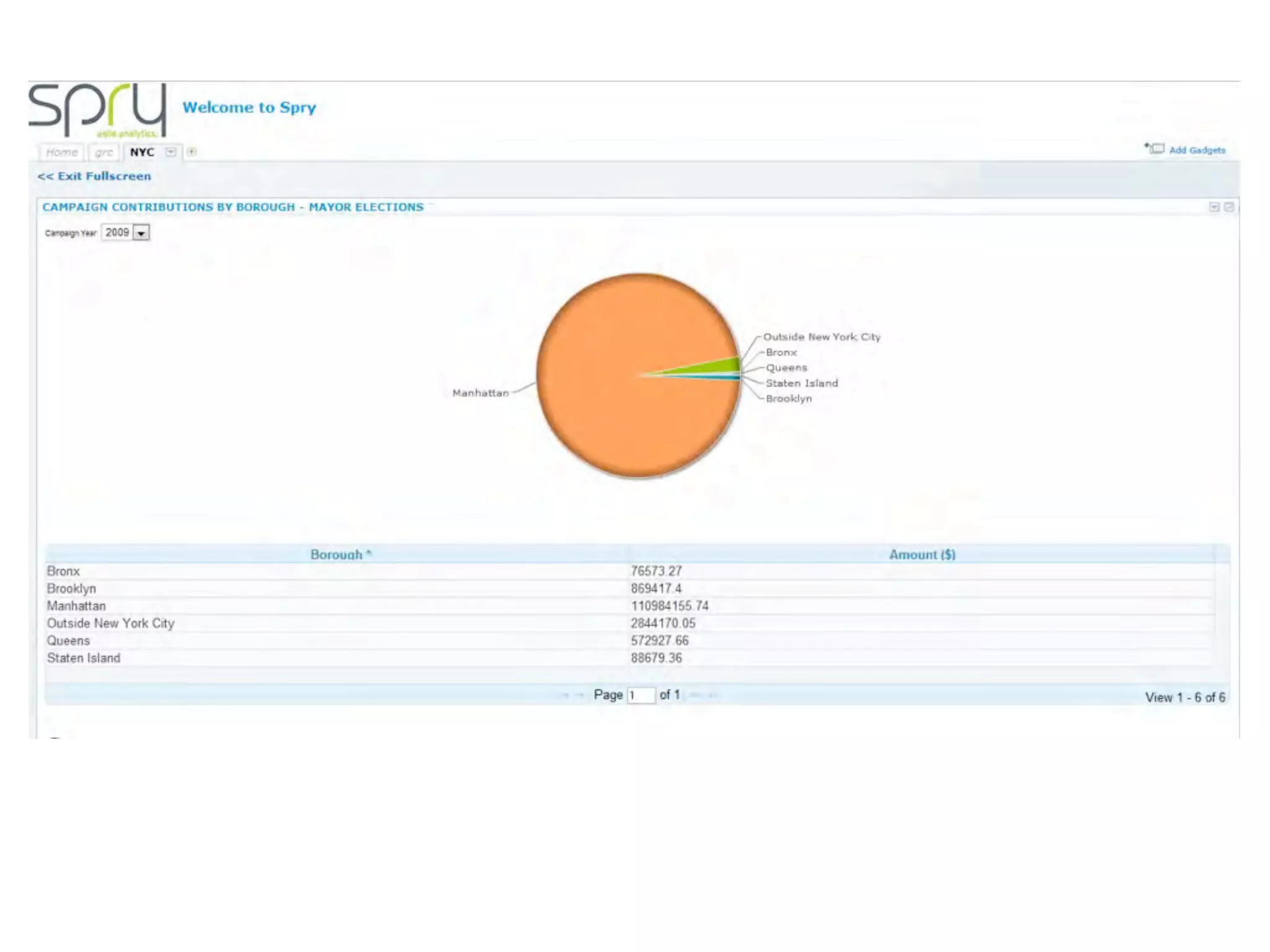
Task: Go to next page in table pager
Action: click(696, 695)
